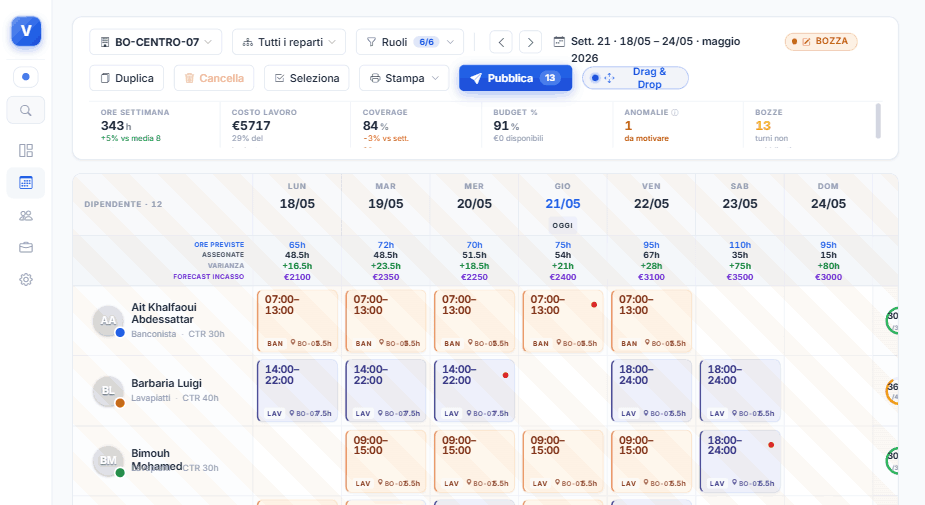Screen dimensions: 925x505
Task: Click Monday forecast incasso €2100
Action: point(297,277)
